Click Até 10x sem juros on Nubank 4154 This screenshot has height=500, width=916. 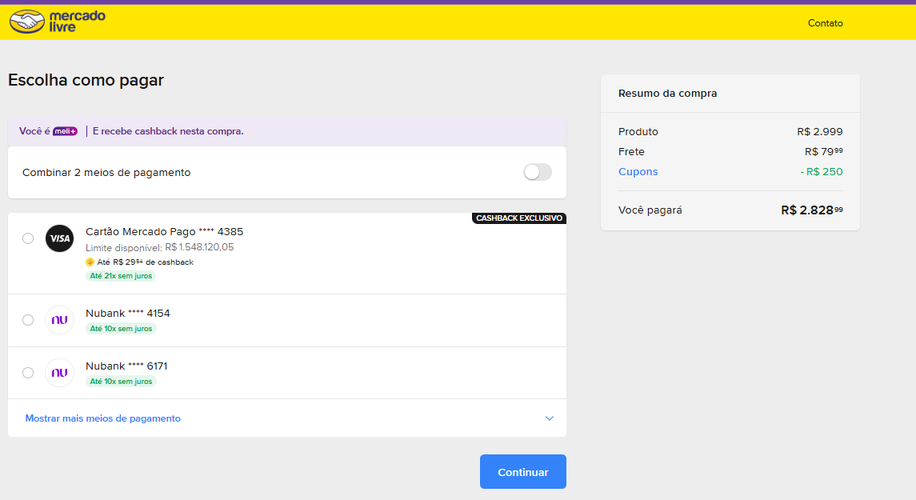[121, 329]
